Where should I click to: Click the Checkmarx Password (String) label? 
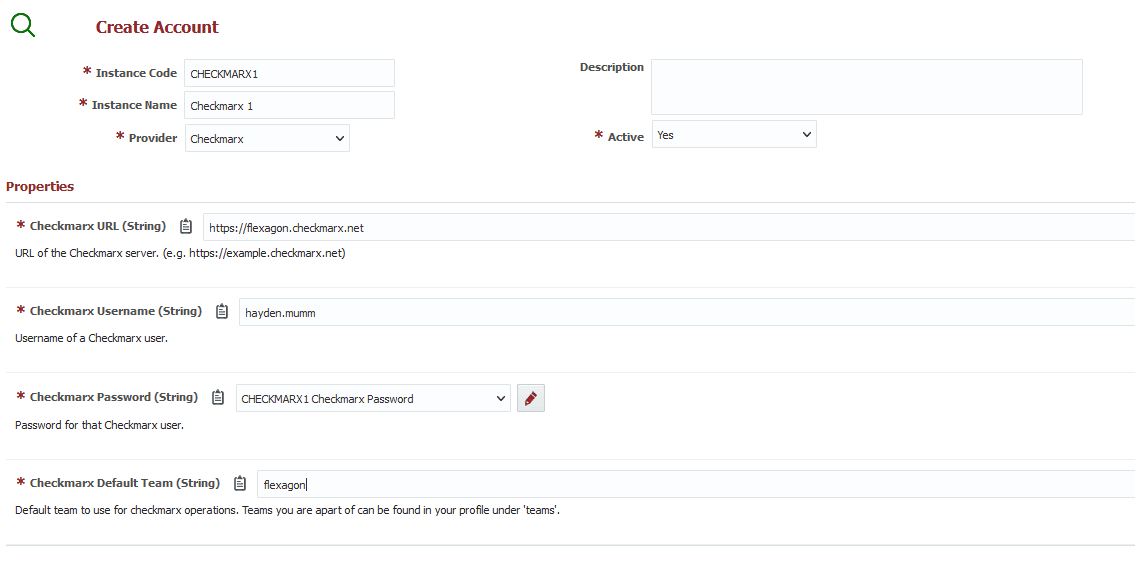click(114, 398)
